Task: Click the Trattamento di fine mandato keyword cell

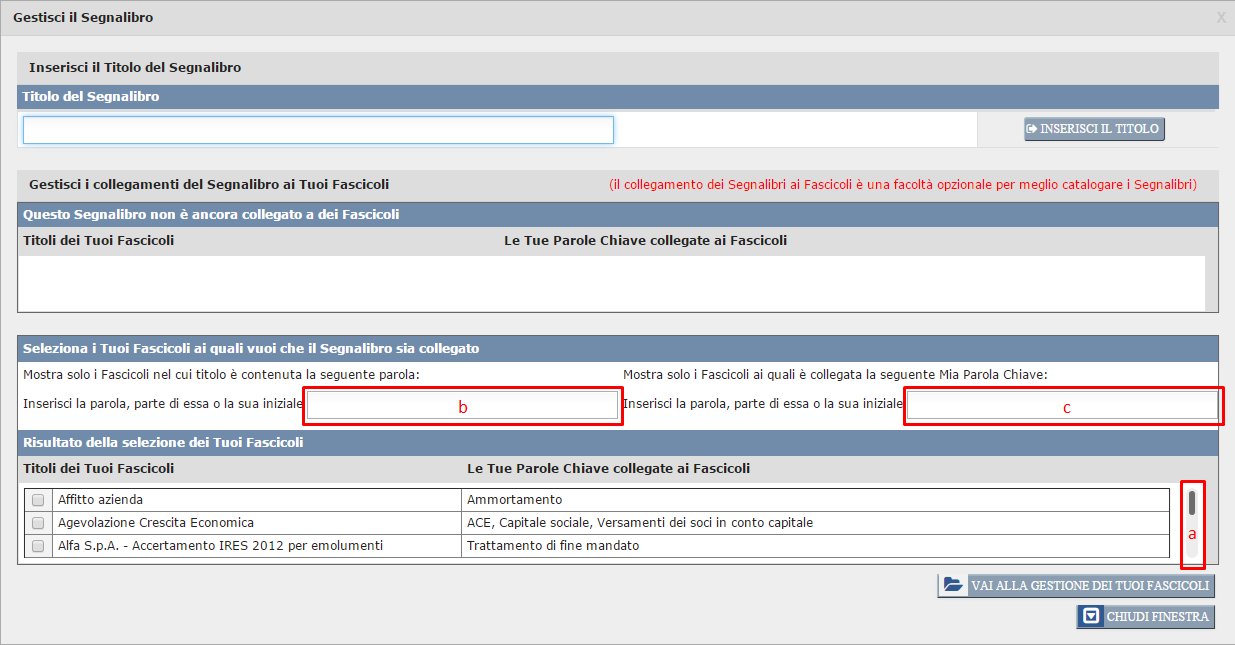Action: 553,546
